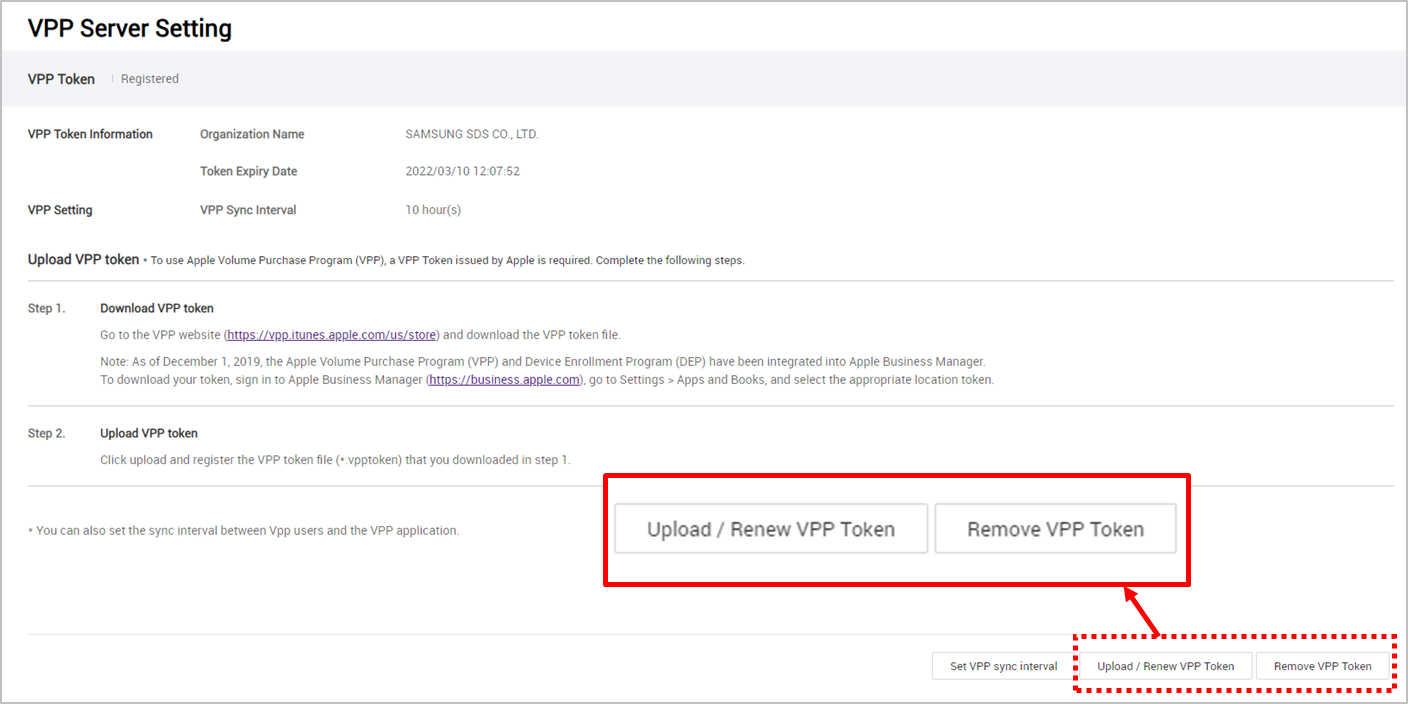Image resolution: width=1408 pixels, height=704 pixels.
Task: Click the enlarged Upload / Renew VPP Token button
Action: pyautogui.click(x=771, y=529)
